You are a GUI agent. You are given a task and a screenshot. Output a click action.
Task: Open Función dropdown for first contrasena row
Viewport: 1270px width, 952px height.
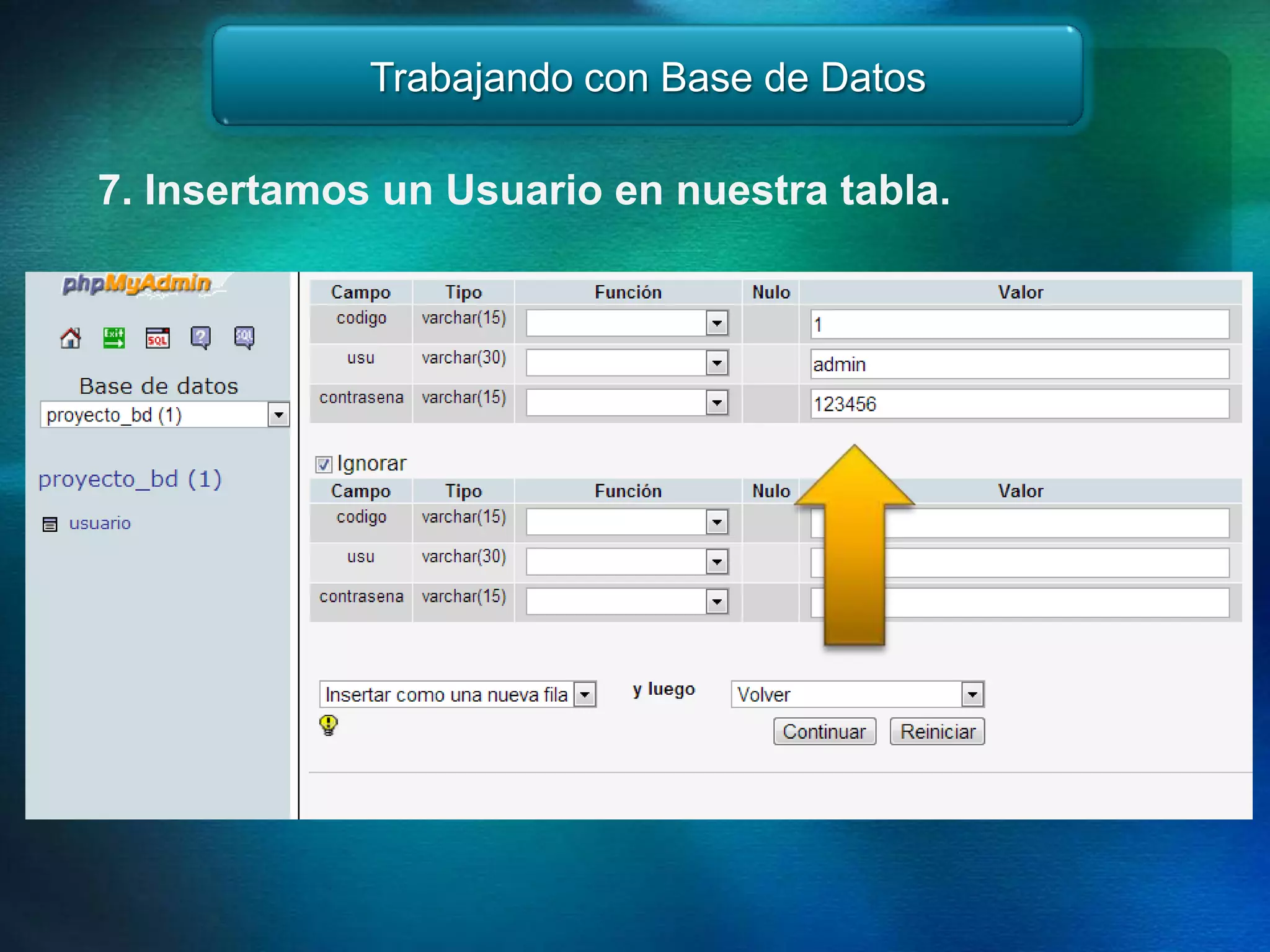click(x=627, y=403)
